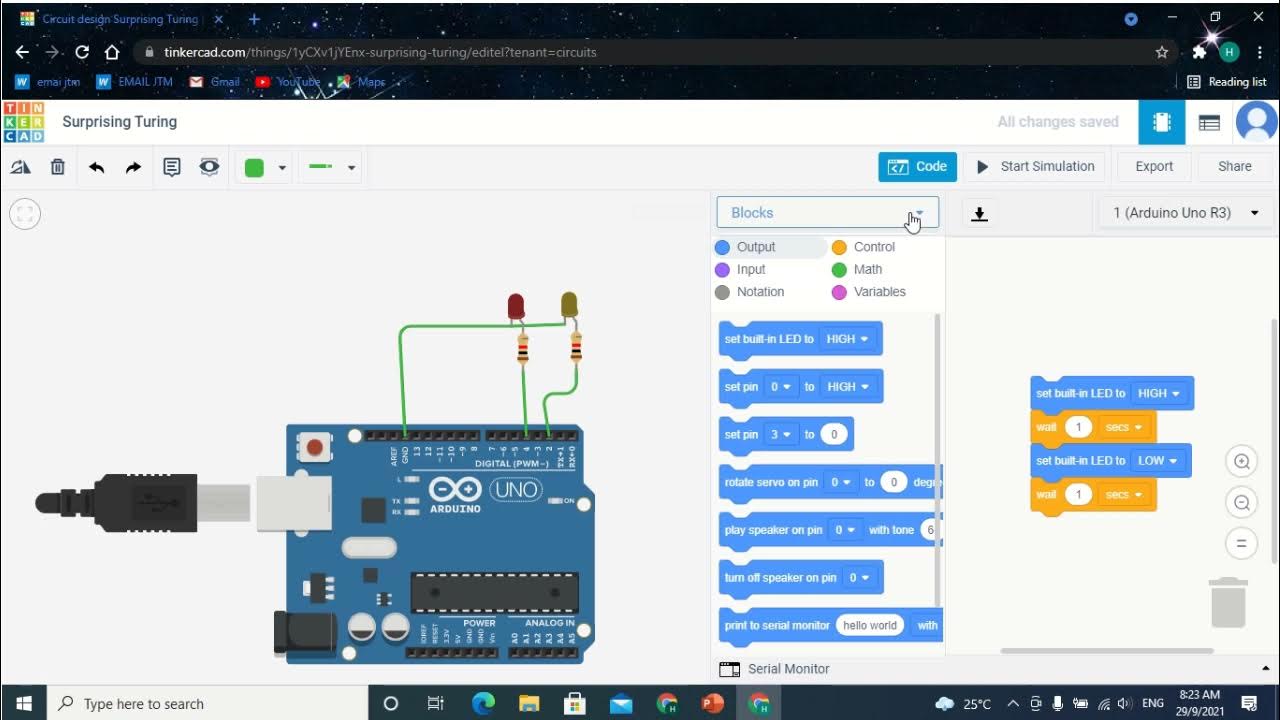
Task: Open HIGH dropdown in set pin block
Action: coord(848,387)
